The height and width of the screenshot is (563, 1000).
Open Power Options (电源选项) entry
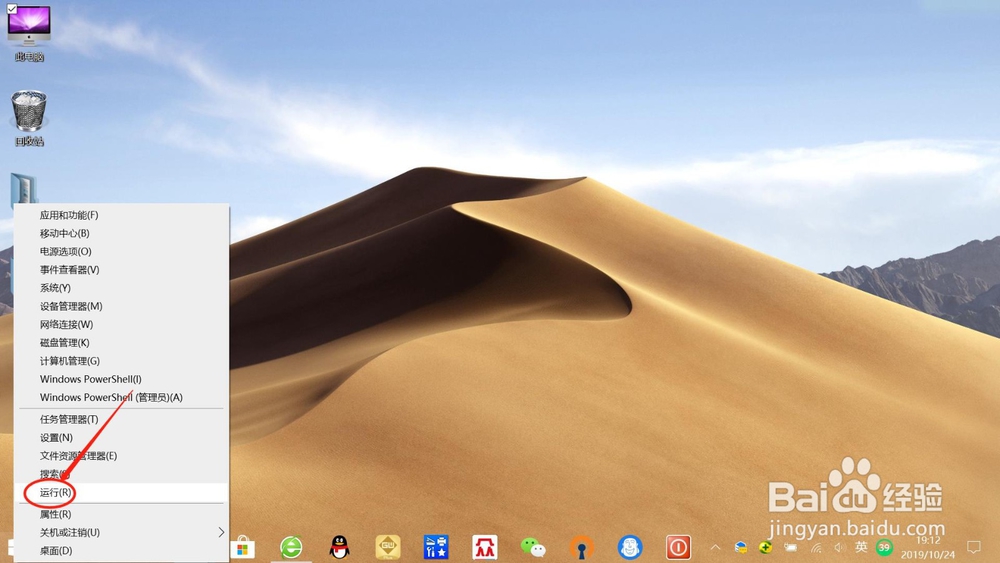(121, 251)
